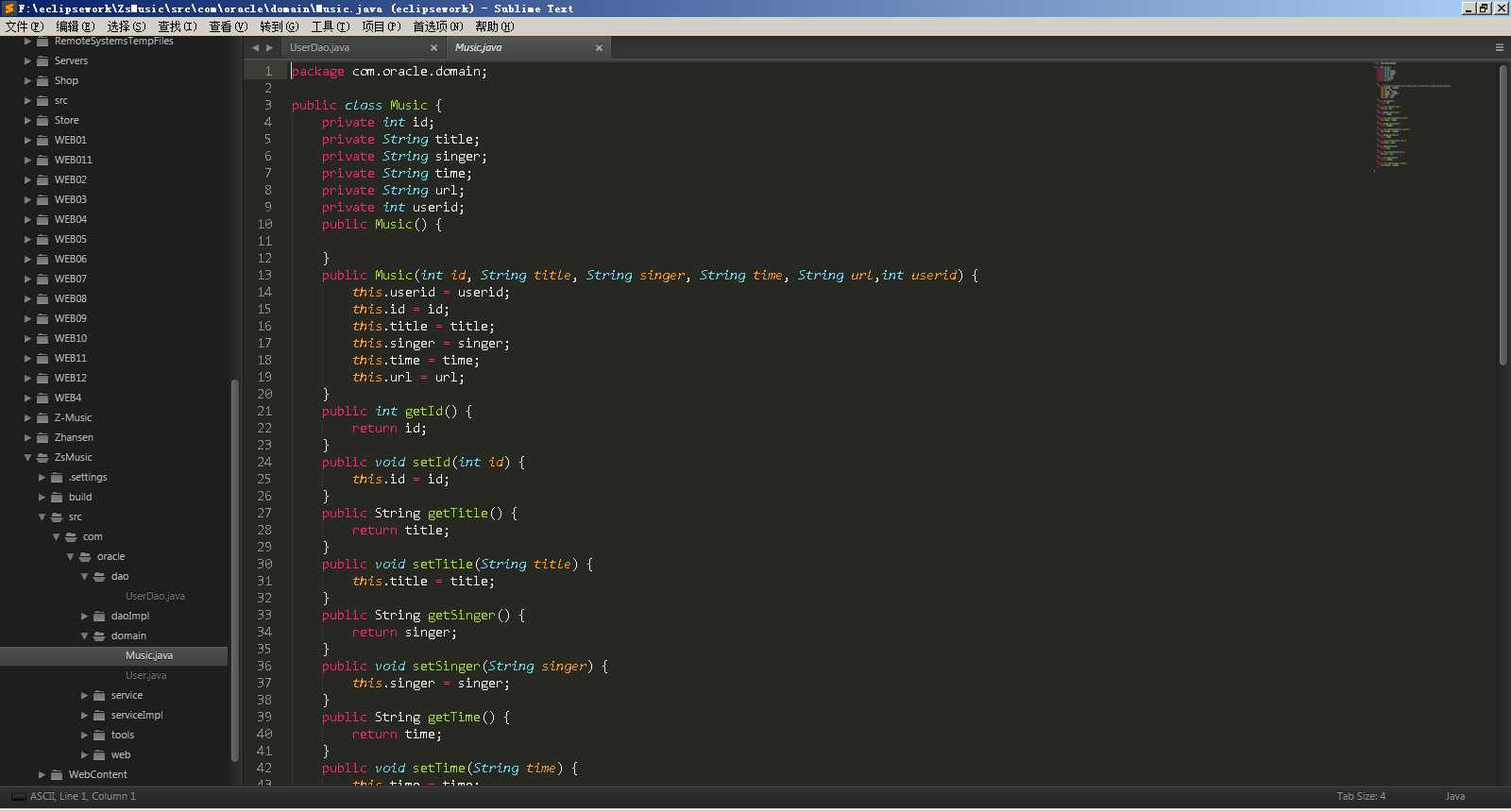Click the sidebar vertical scrollbar
Viewport: 1511px width, 812px height.
(234, 569)
